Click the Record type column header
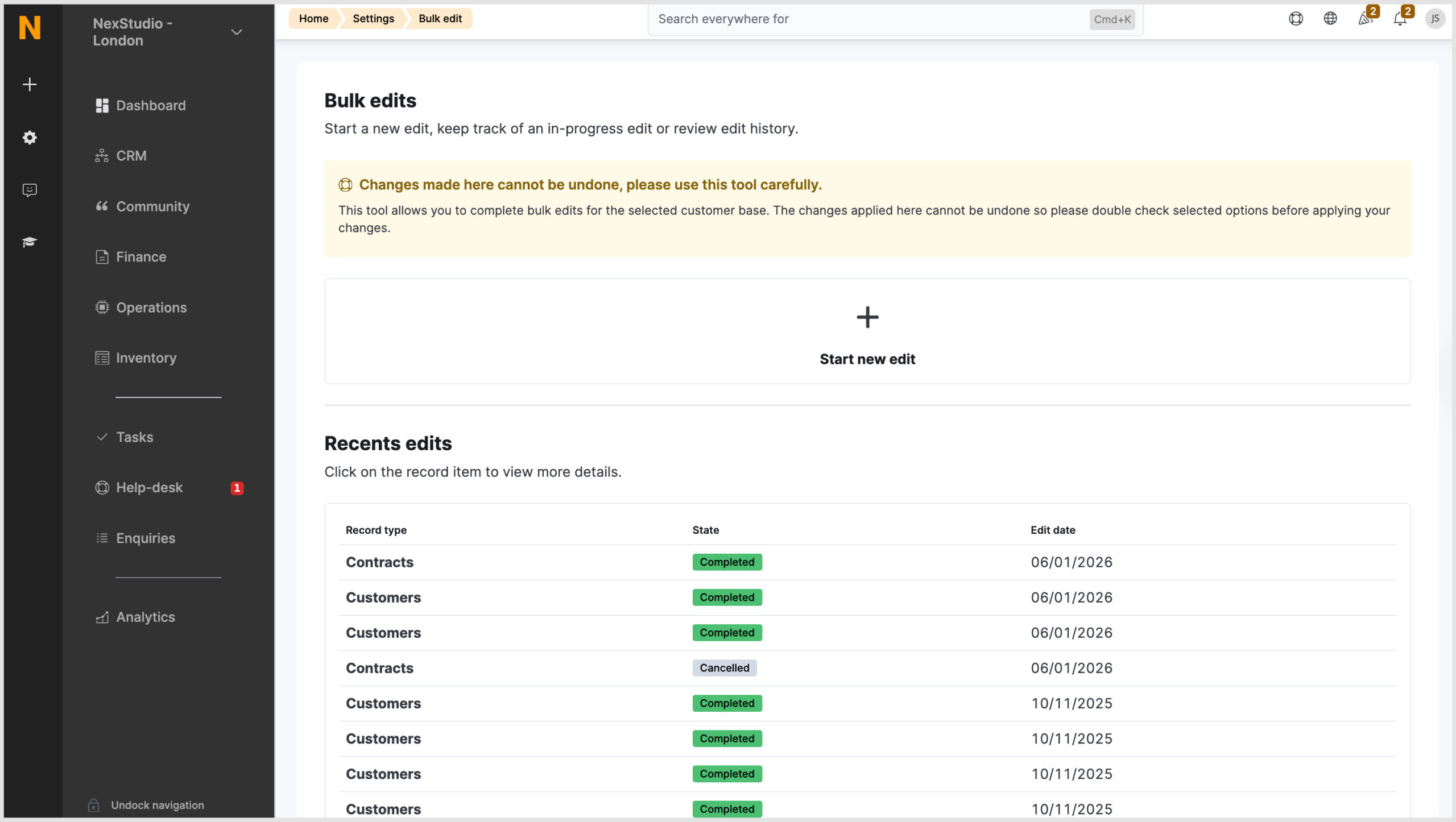 coord(376,530)
